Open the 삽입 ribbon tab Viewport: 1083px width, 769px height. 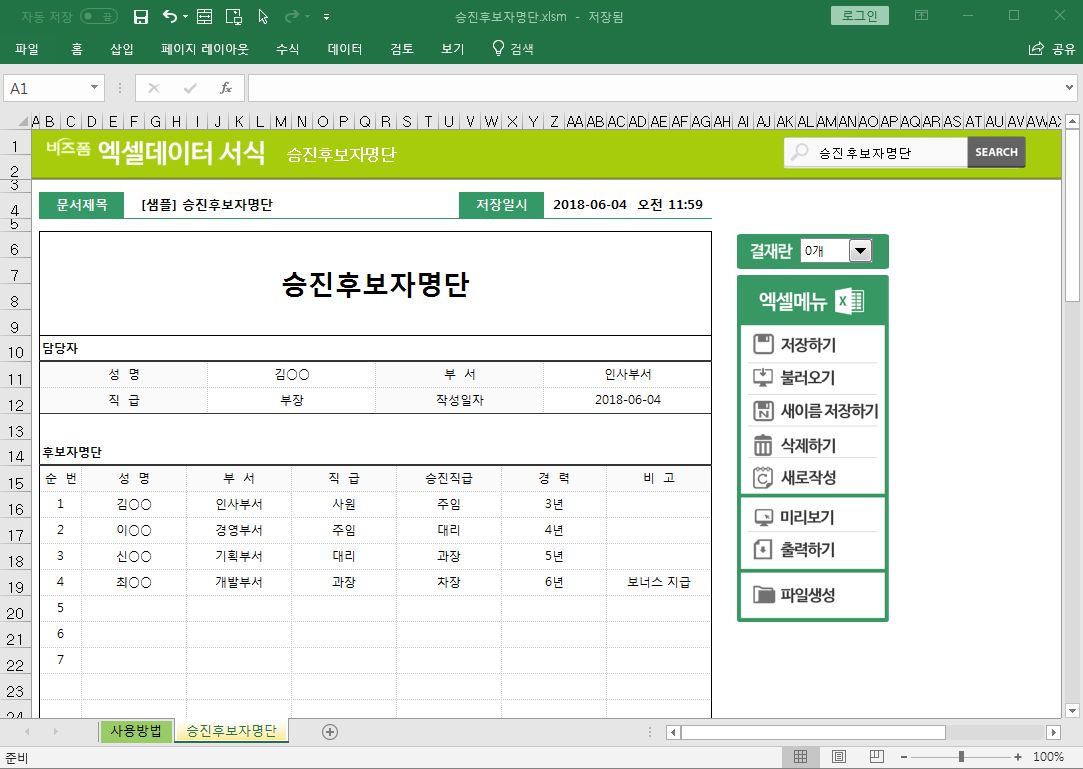point(121,49)
